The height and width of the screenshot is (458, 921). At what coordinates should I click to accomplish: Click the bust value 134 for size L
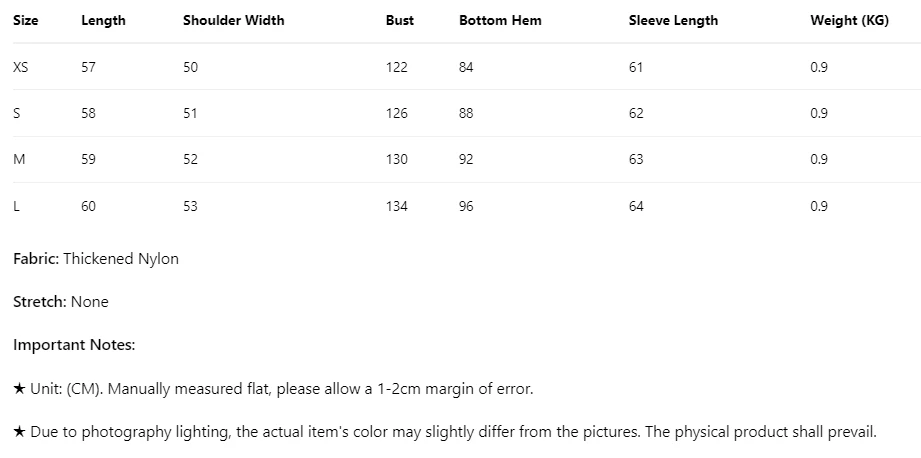pos(397,206)
